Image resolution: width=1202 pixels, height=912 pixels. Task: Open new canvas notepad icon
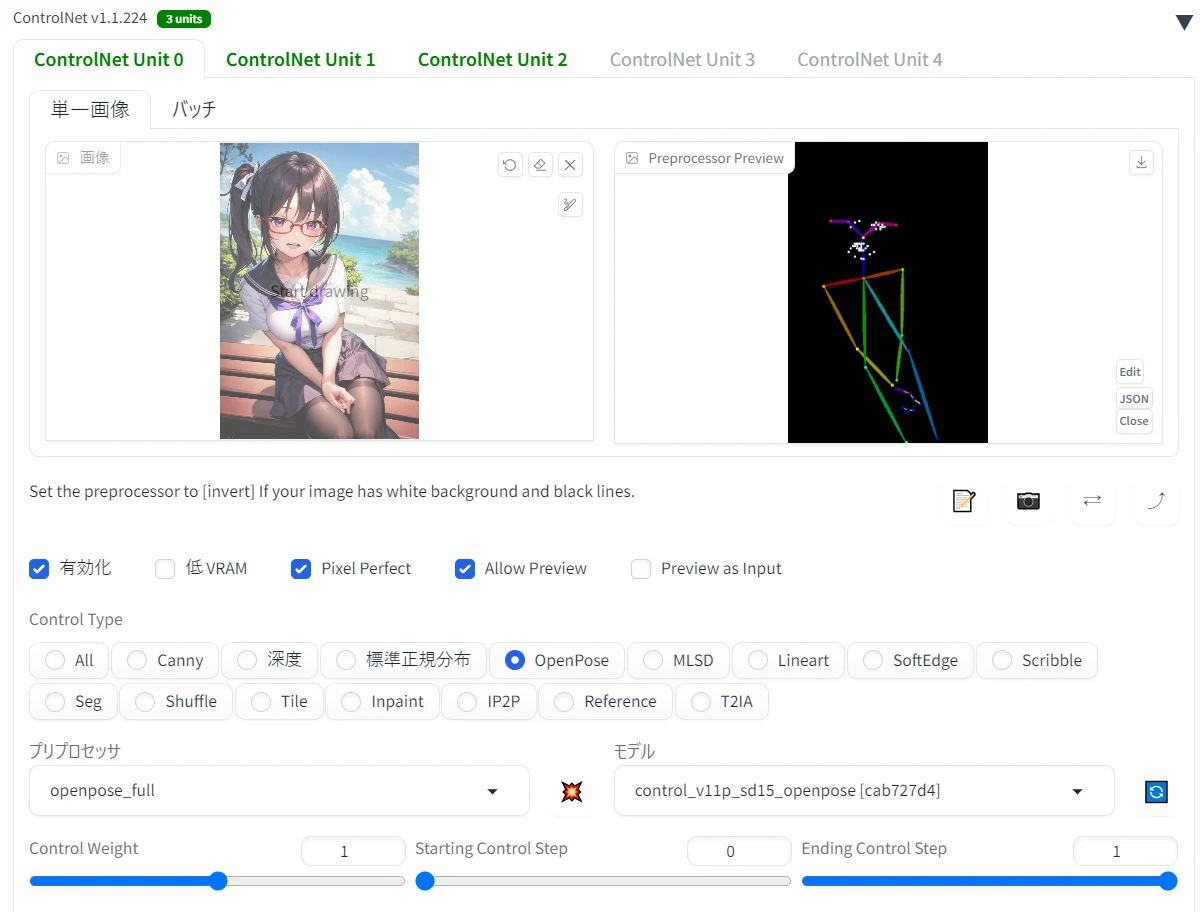(964, 501)
